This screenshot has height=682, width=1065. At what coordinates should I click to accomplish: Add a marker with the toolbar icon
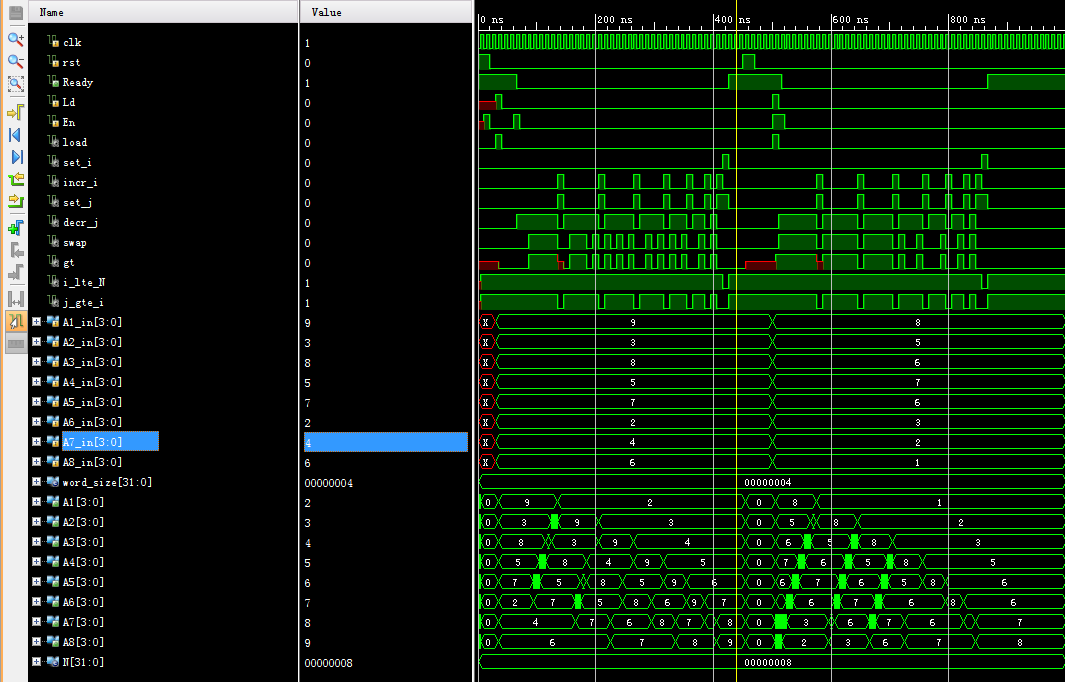[15, 227]
